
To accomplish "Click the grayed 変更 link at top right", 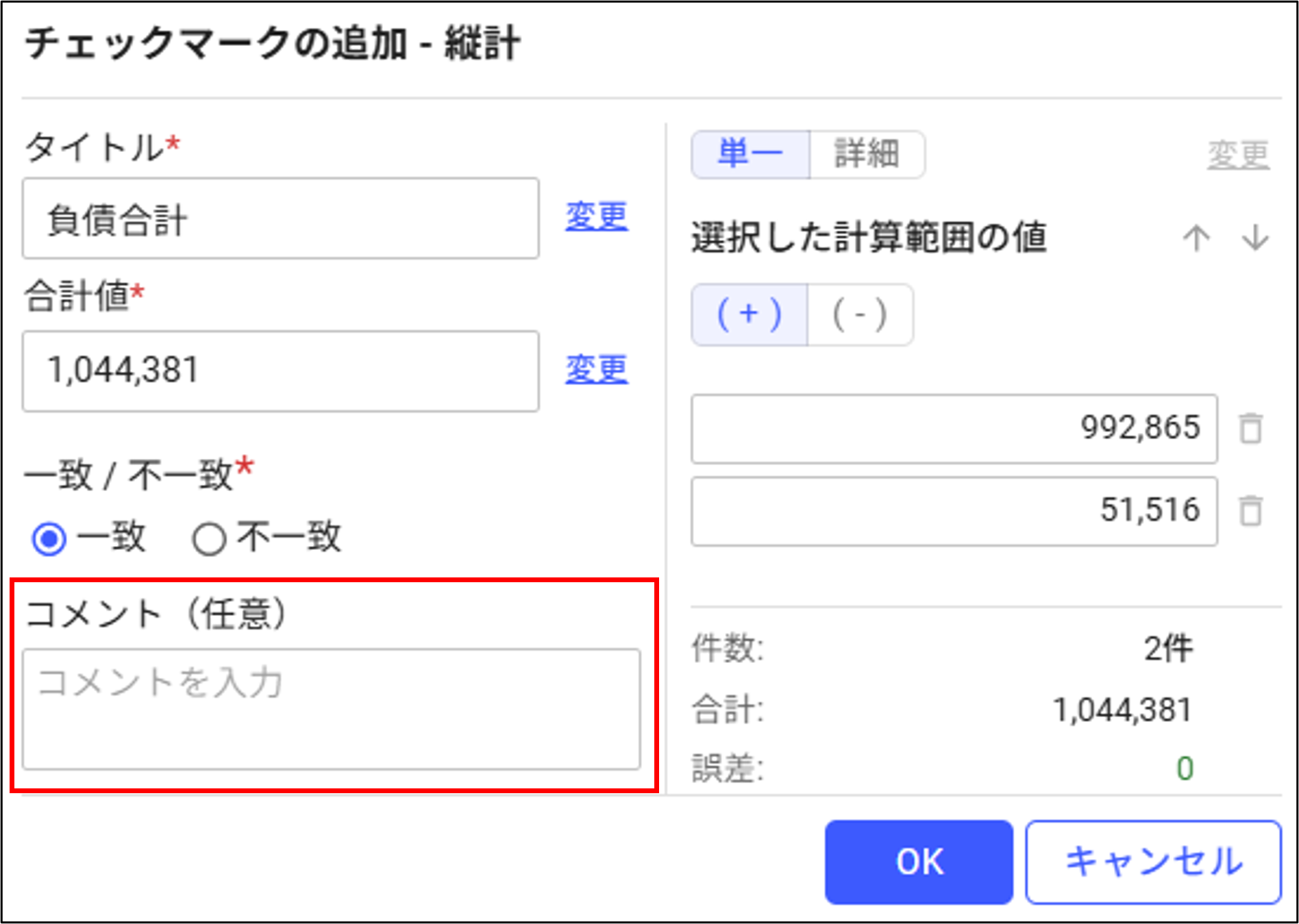I will [1239, 155].
